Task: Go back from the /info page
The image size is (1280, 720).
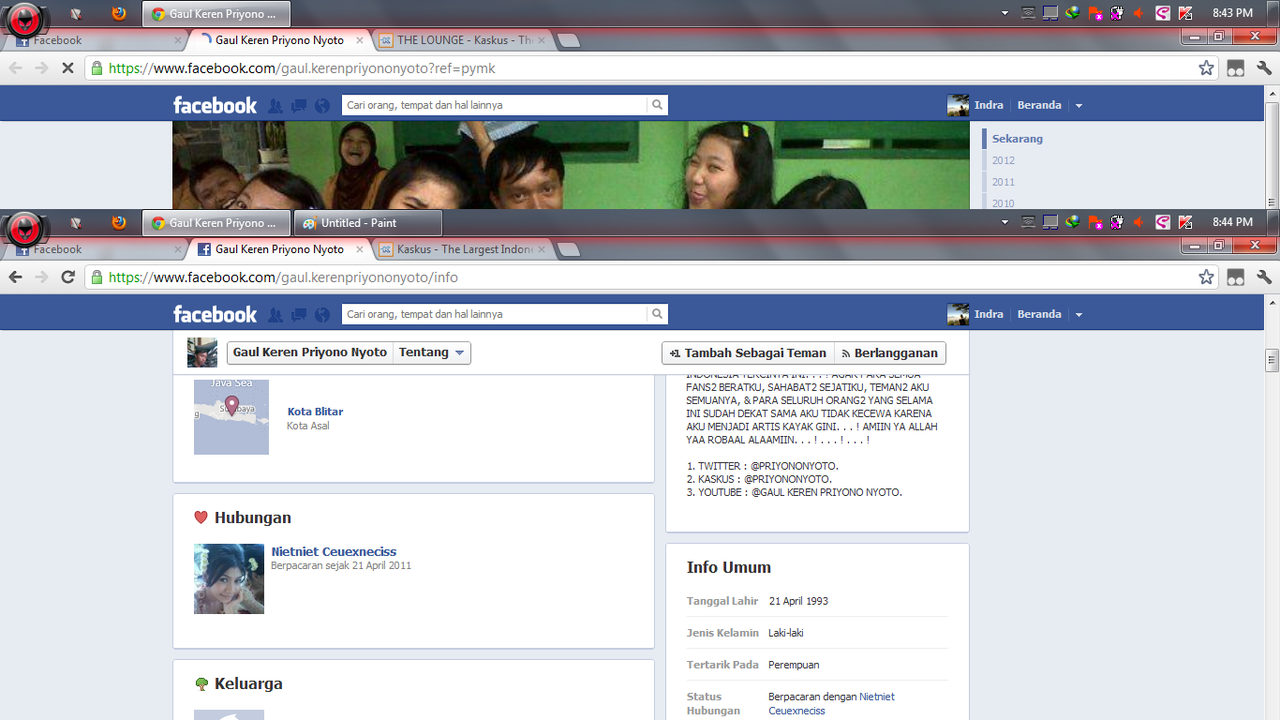Action: click(x=15, y=277)
